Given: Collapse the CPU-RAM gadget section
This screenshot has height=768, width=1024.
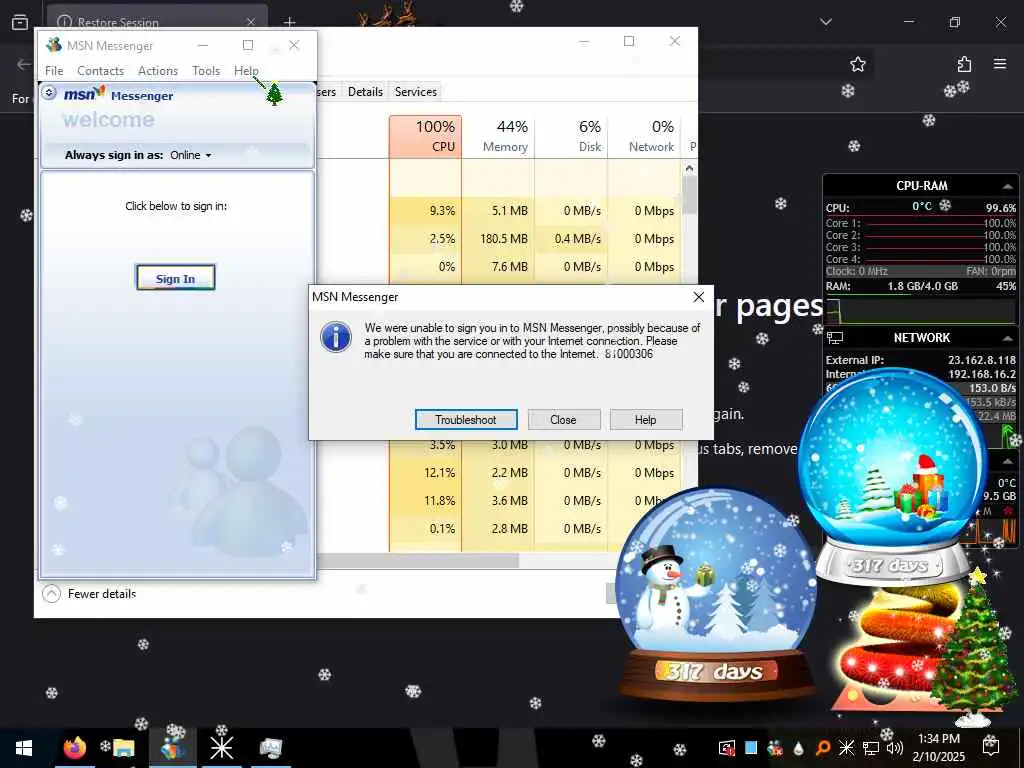Looking at the screenshot, I should [1008, 186].
